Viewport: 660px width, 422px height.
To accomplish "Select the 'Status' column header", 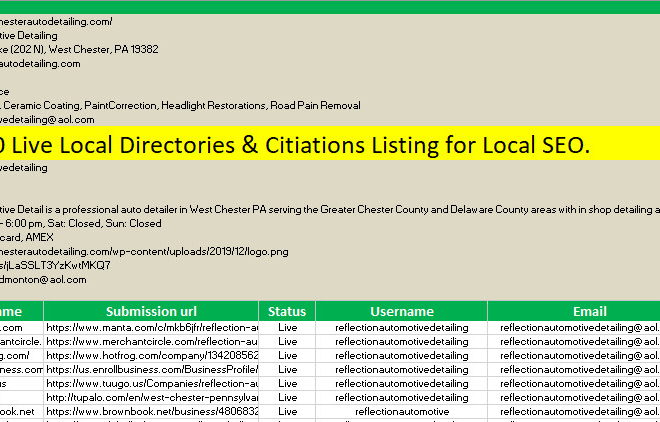I will click(x=287, y=311).
